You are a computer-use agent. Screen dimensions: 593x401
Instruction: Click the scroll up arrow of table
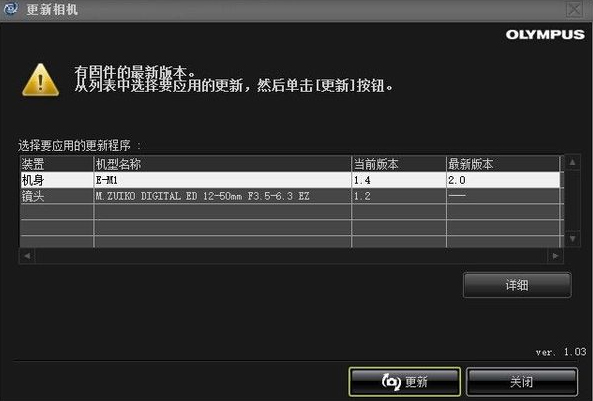pyautogui.click(x=573, y=163)
